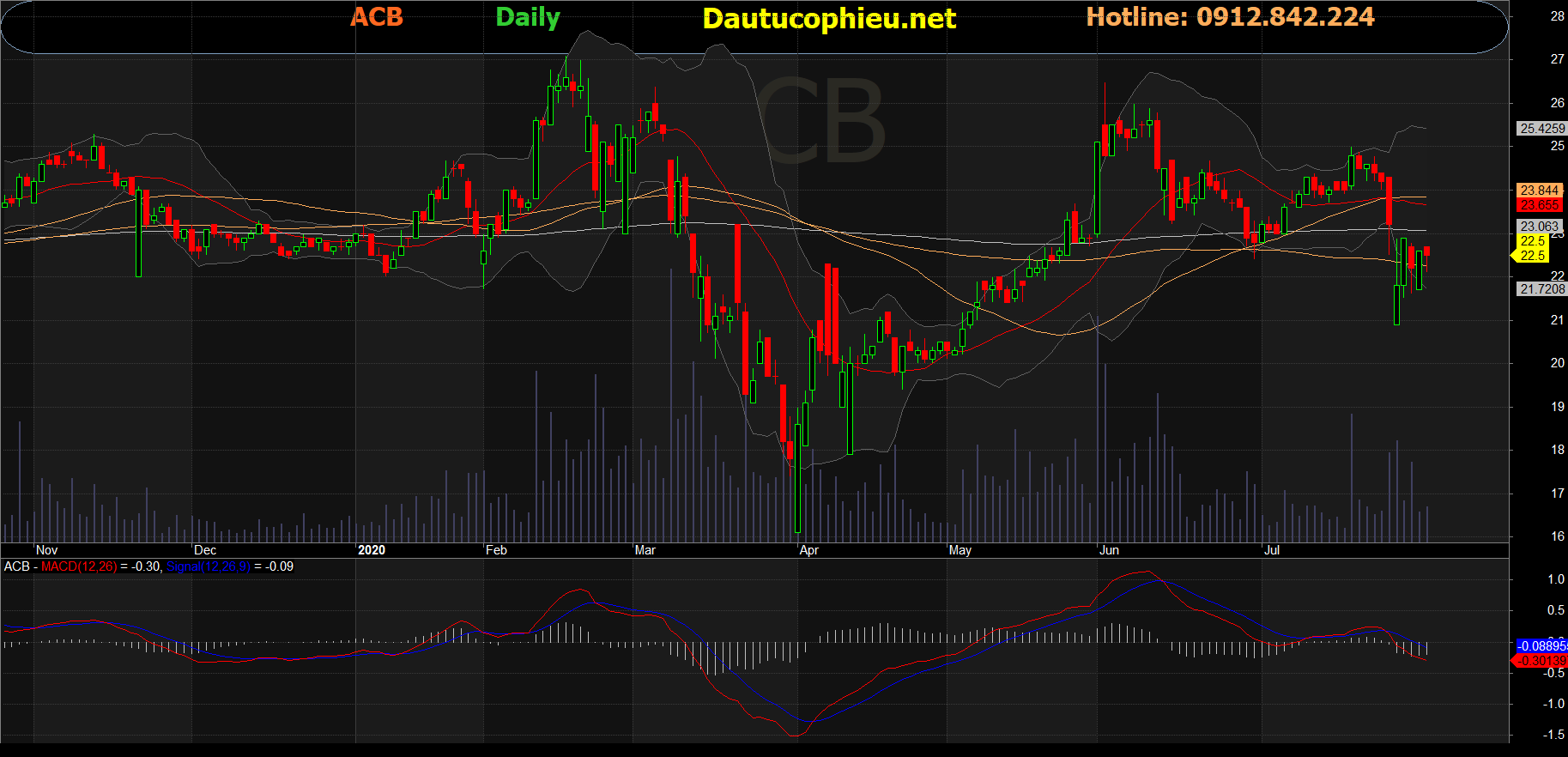Click the 25 price axis label
The height and width of the screenshot is (757, 1568).
(x=1557, y=146)
